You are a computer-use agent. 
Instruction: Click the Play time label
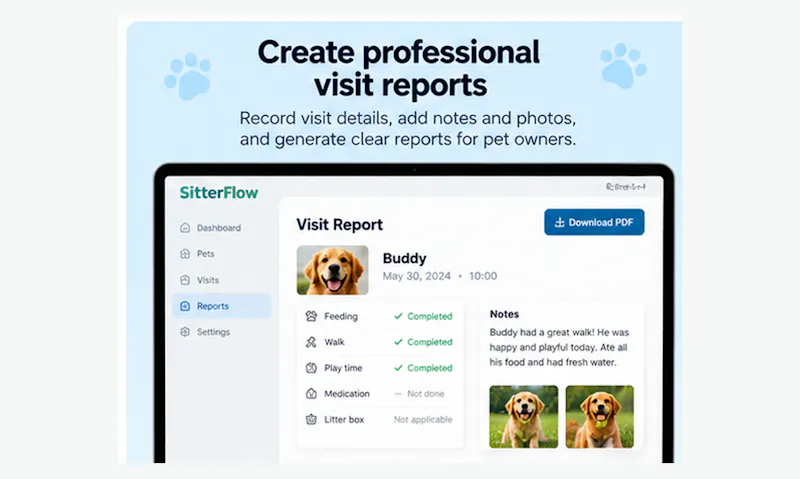coord(343,368)
